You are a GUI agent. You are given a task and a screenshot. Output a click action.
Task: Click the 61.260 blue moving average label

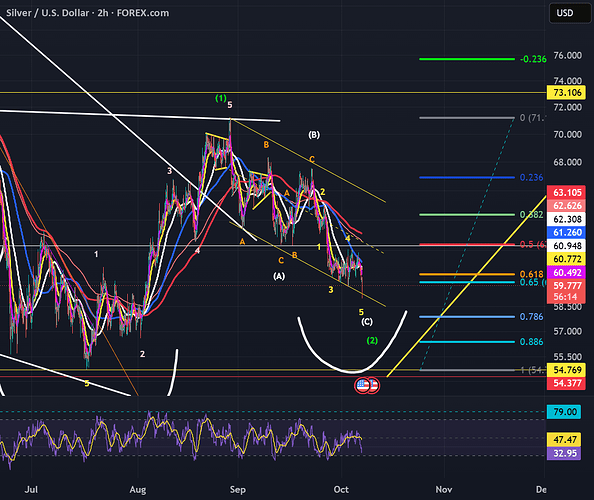click(x=566, y=232)
